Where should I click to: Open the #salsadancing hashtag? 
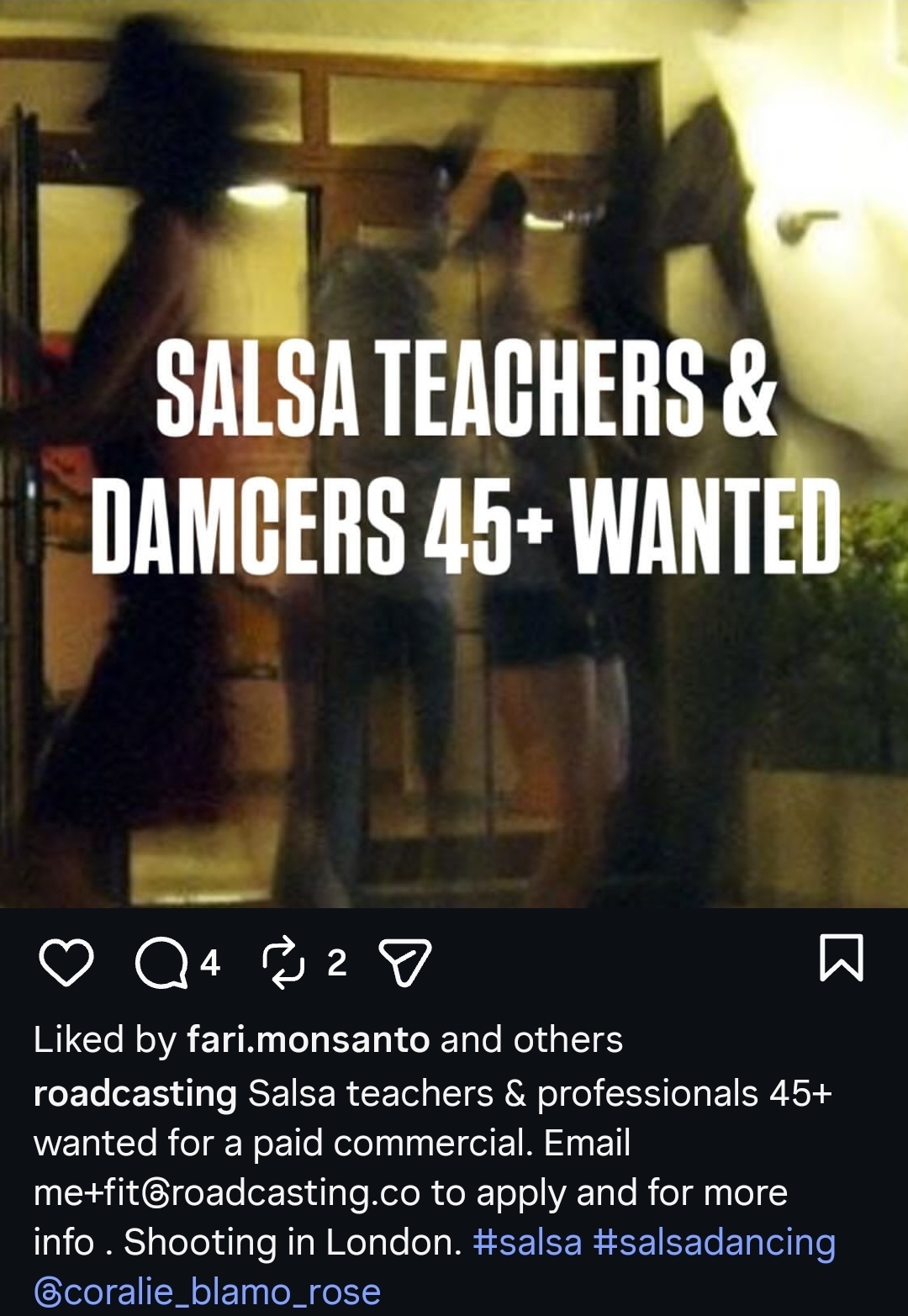[x=715, y=1242]
